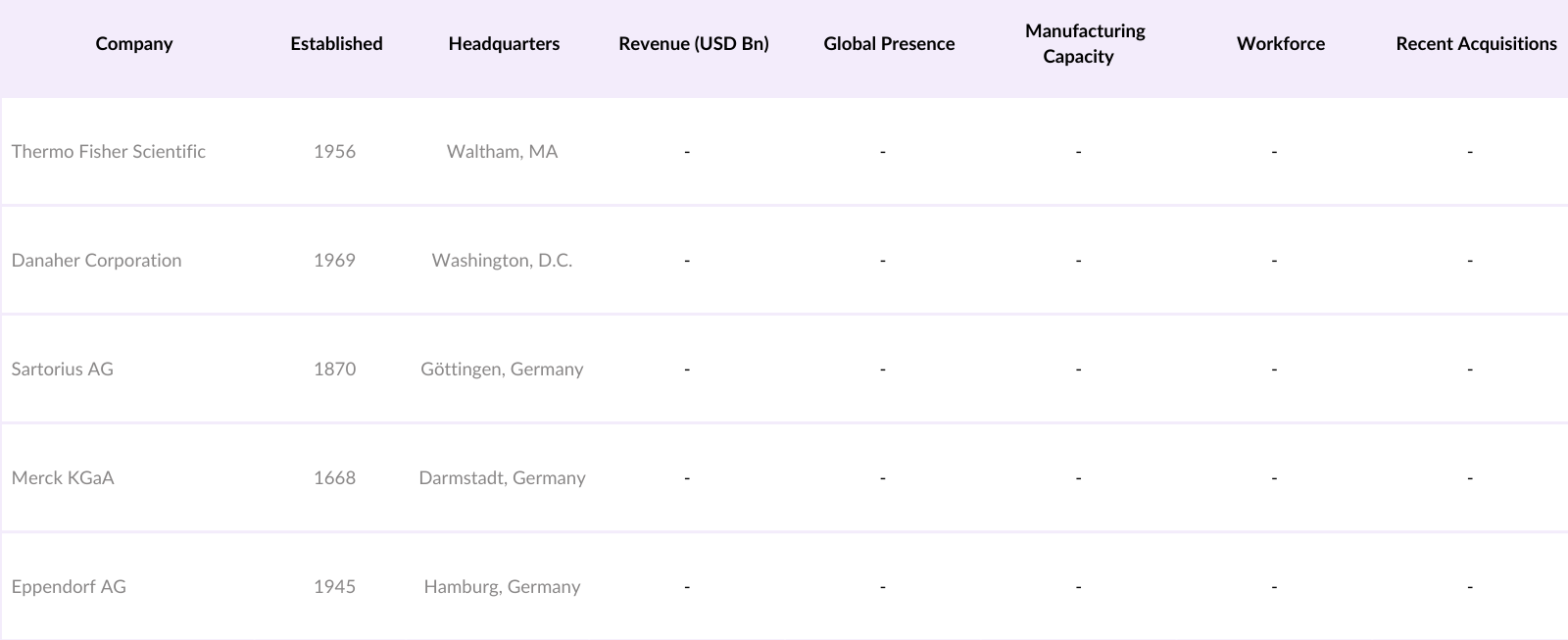Select Eppendorf AG in the table
The height and width of the screenshot is (640, 1568).
[x=69, y=587]
